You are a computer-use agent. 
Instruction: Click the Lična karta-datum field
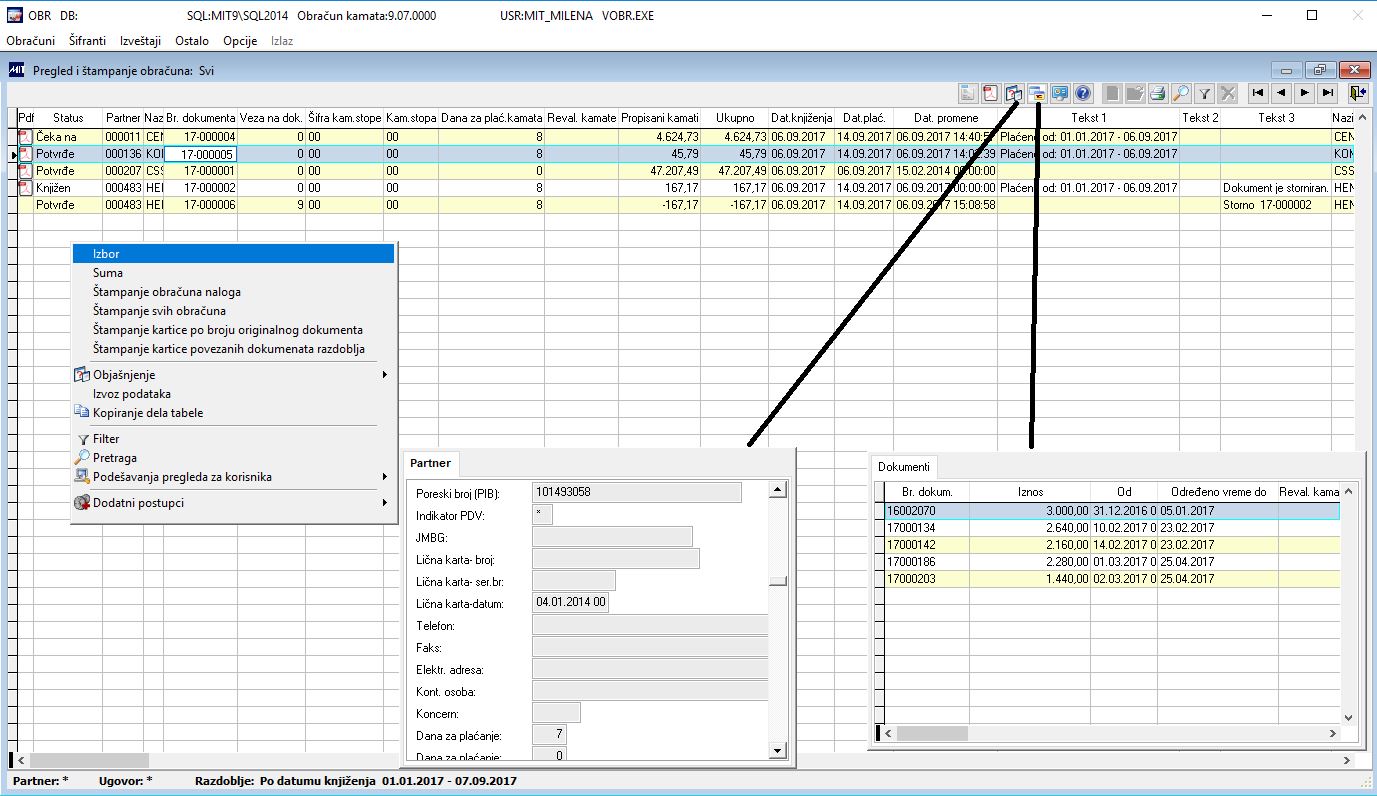[x=570, y=603]
